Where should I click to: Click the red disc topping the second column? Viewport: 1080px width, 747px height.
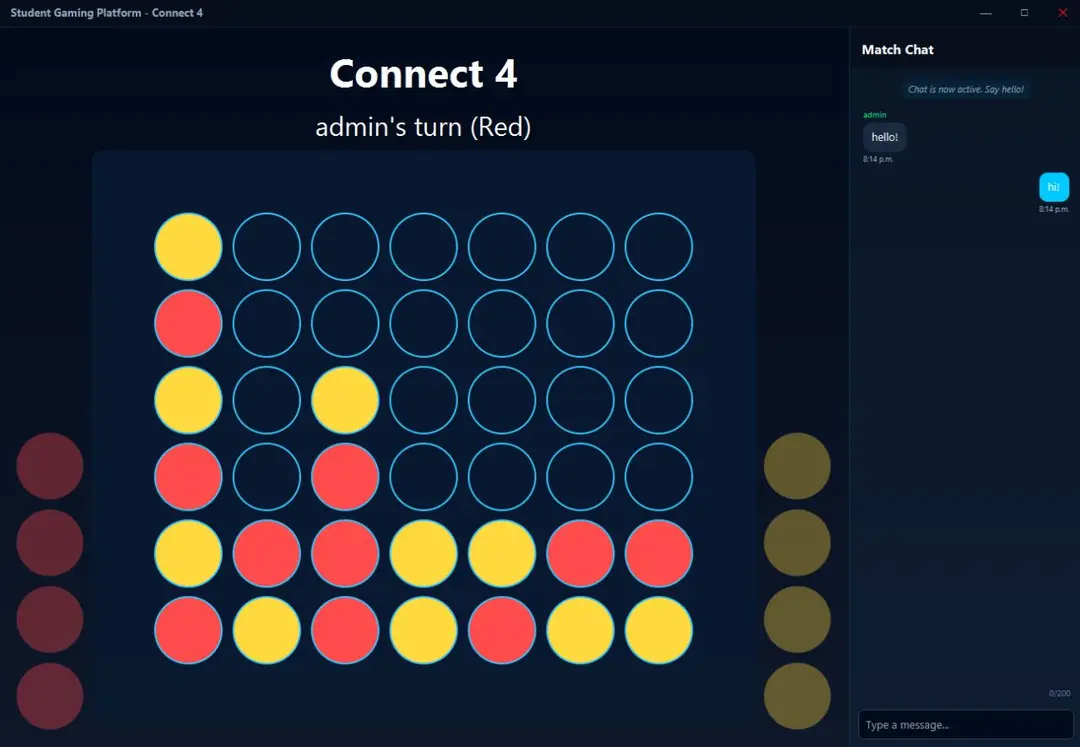(x=267, y=554)
